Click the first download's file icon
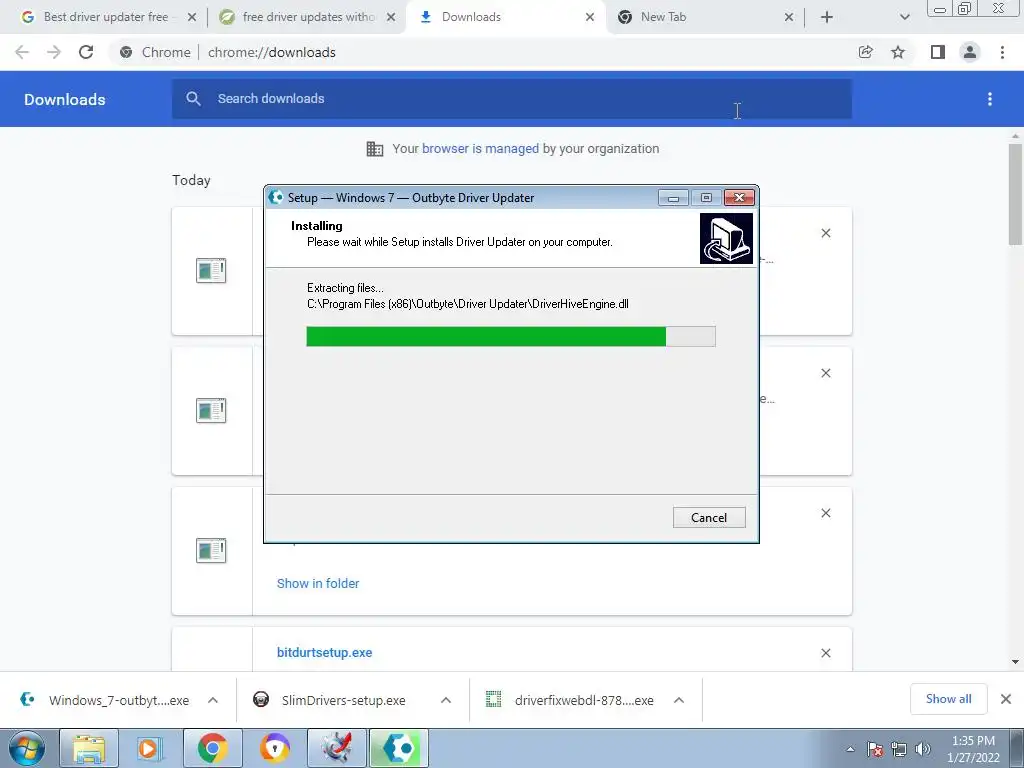Screen dimensions: 1024x768 coord(211,270)
